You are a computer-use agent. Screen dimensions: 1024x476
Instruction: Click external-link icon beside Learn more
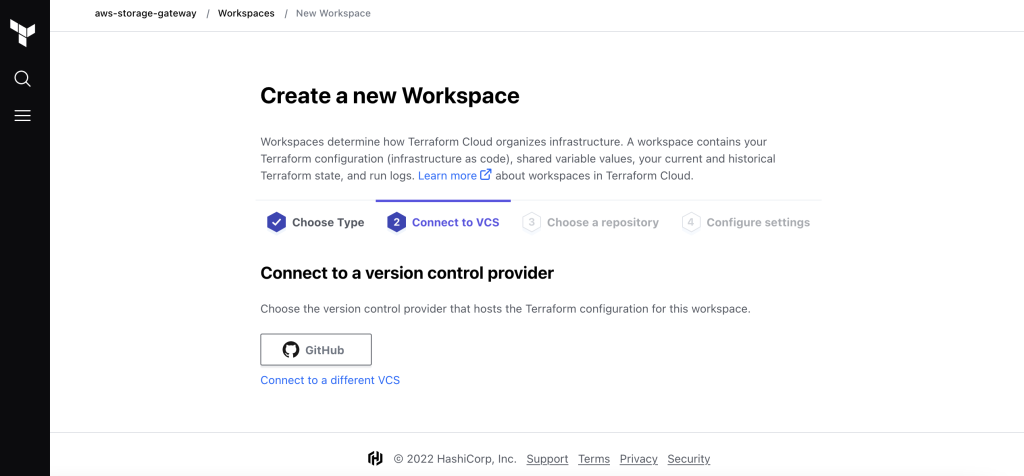[485, 175]
